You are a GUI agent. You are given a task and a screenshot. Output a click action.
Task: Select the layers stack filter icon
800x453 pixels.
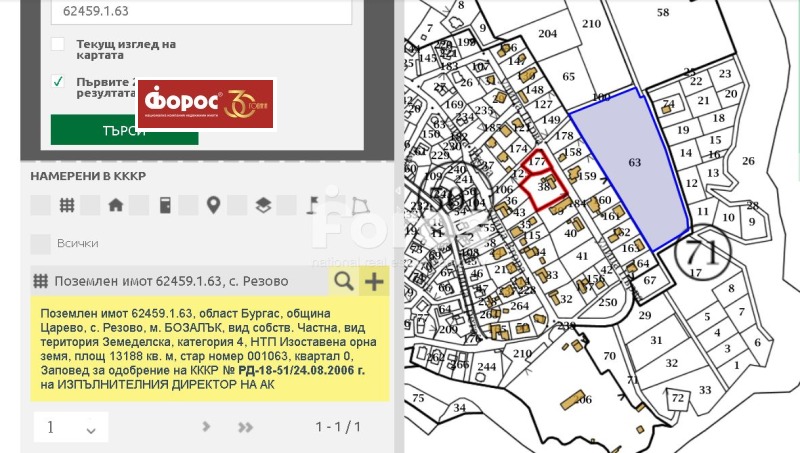[x=262, y=205]
